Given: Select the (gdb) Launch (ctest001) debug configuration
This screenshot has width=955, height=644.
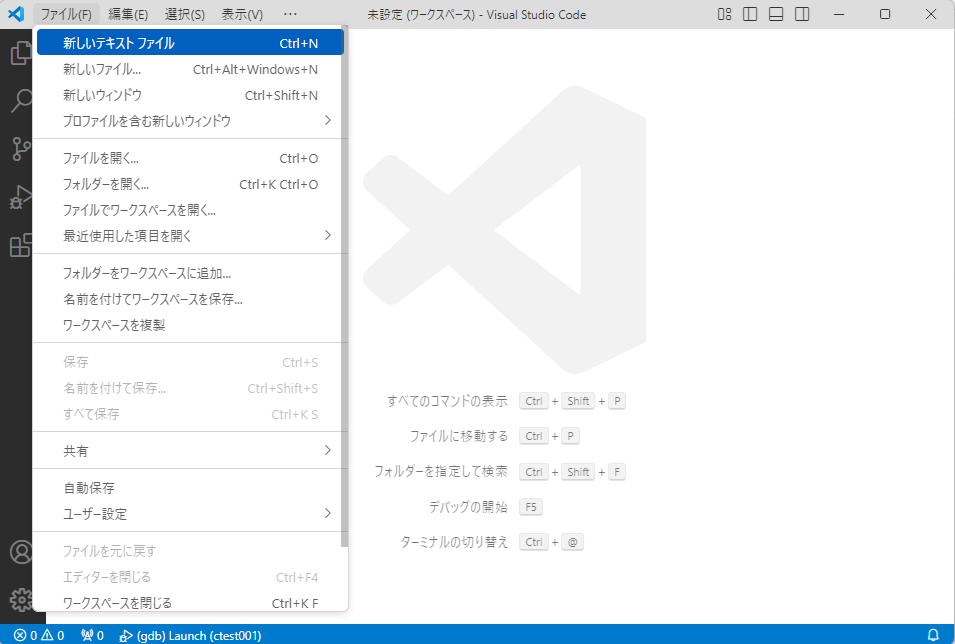Looking at the screenshot, I should tap(191, 635).
